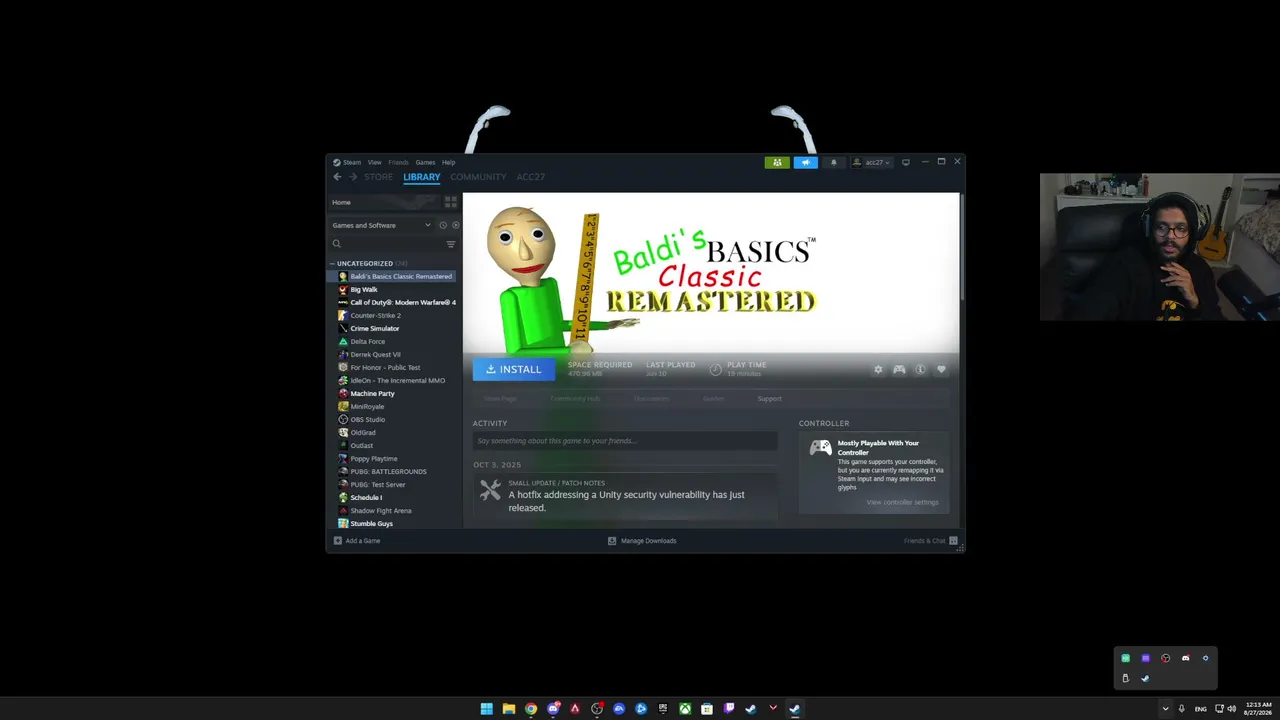Open the Games and Software filter dropdown
The width and height of the screenshot is (1280, 720).
click(x=381, y=225)
